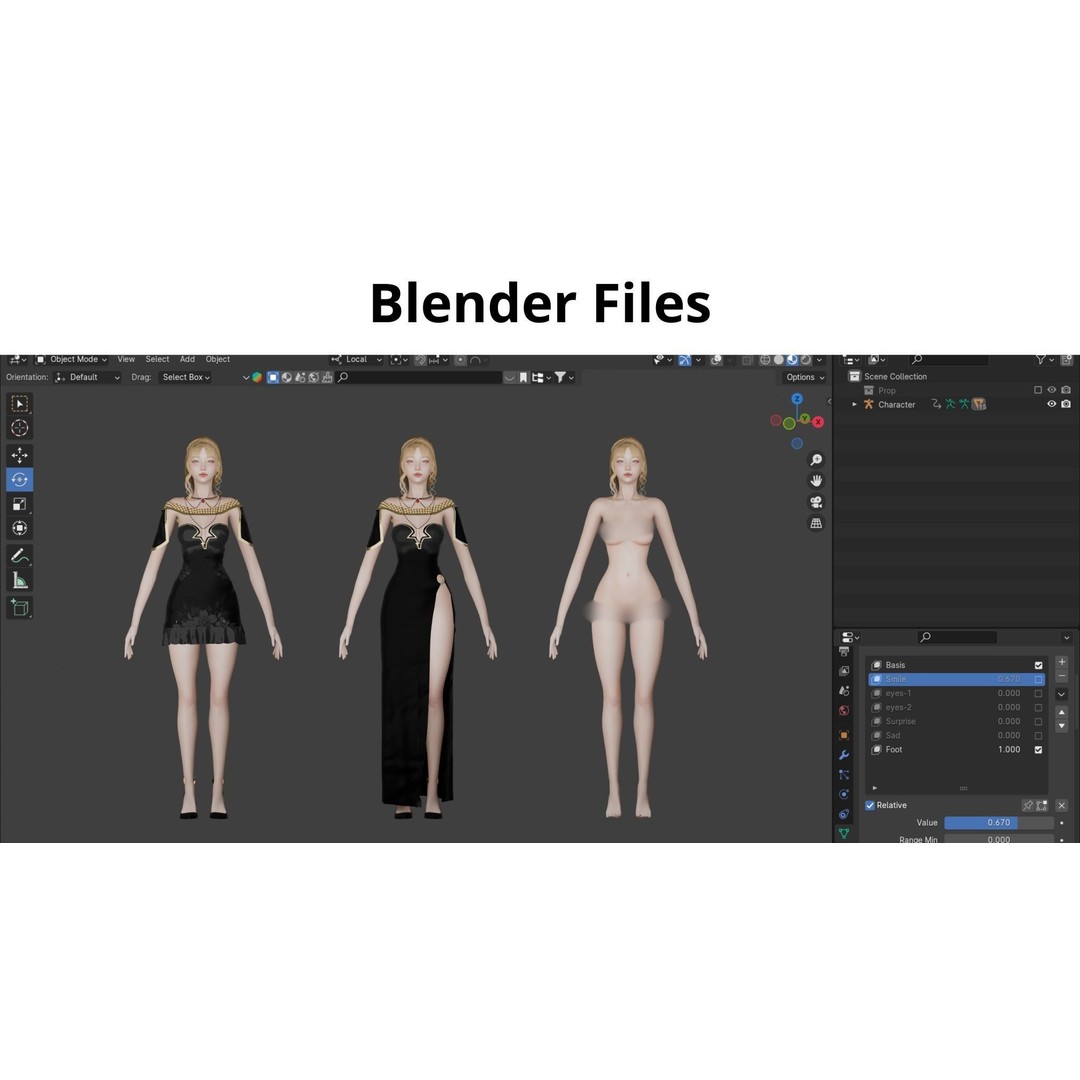Open the Local transform orientation dropdown
This screenshot has width=1080, height=1080.
pos(356,360)
